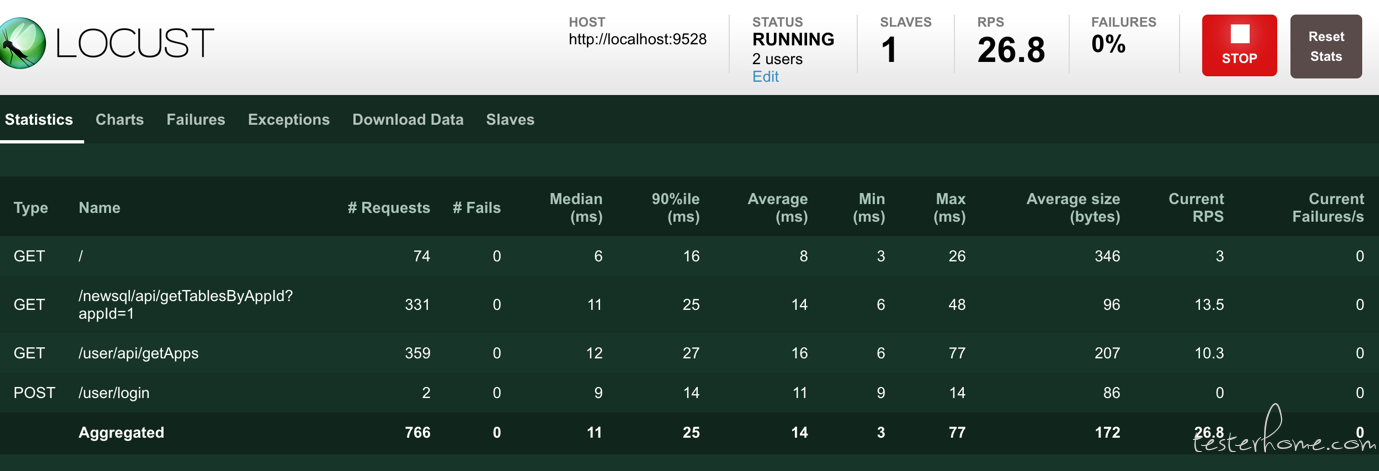1379x471 pixels.
Task: Sort by # Requests column header
Action: coord(388,208)
